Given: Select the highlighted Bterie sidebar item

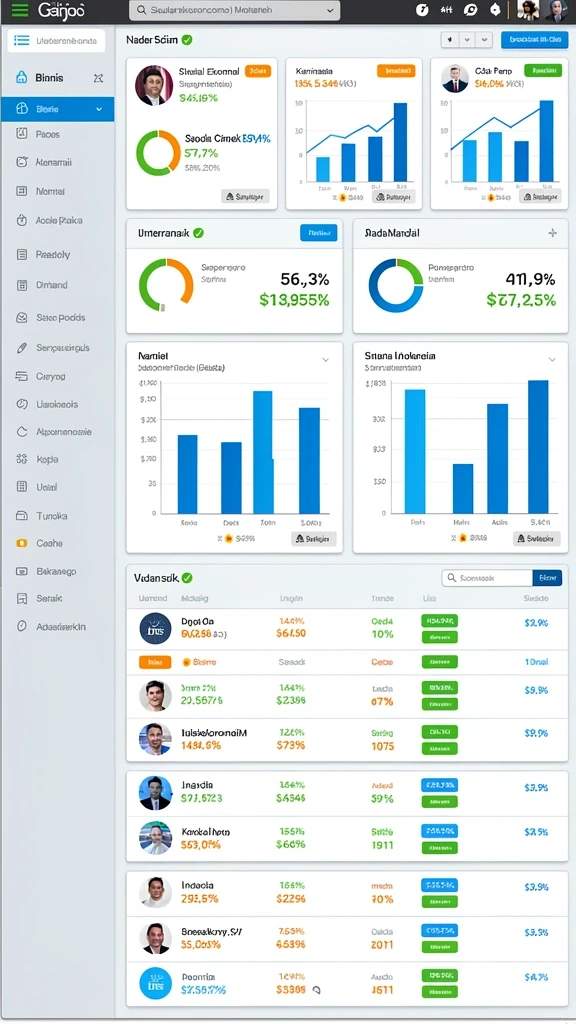Looking at the screenshot, I should [x=57, y=109].
